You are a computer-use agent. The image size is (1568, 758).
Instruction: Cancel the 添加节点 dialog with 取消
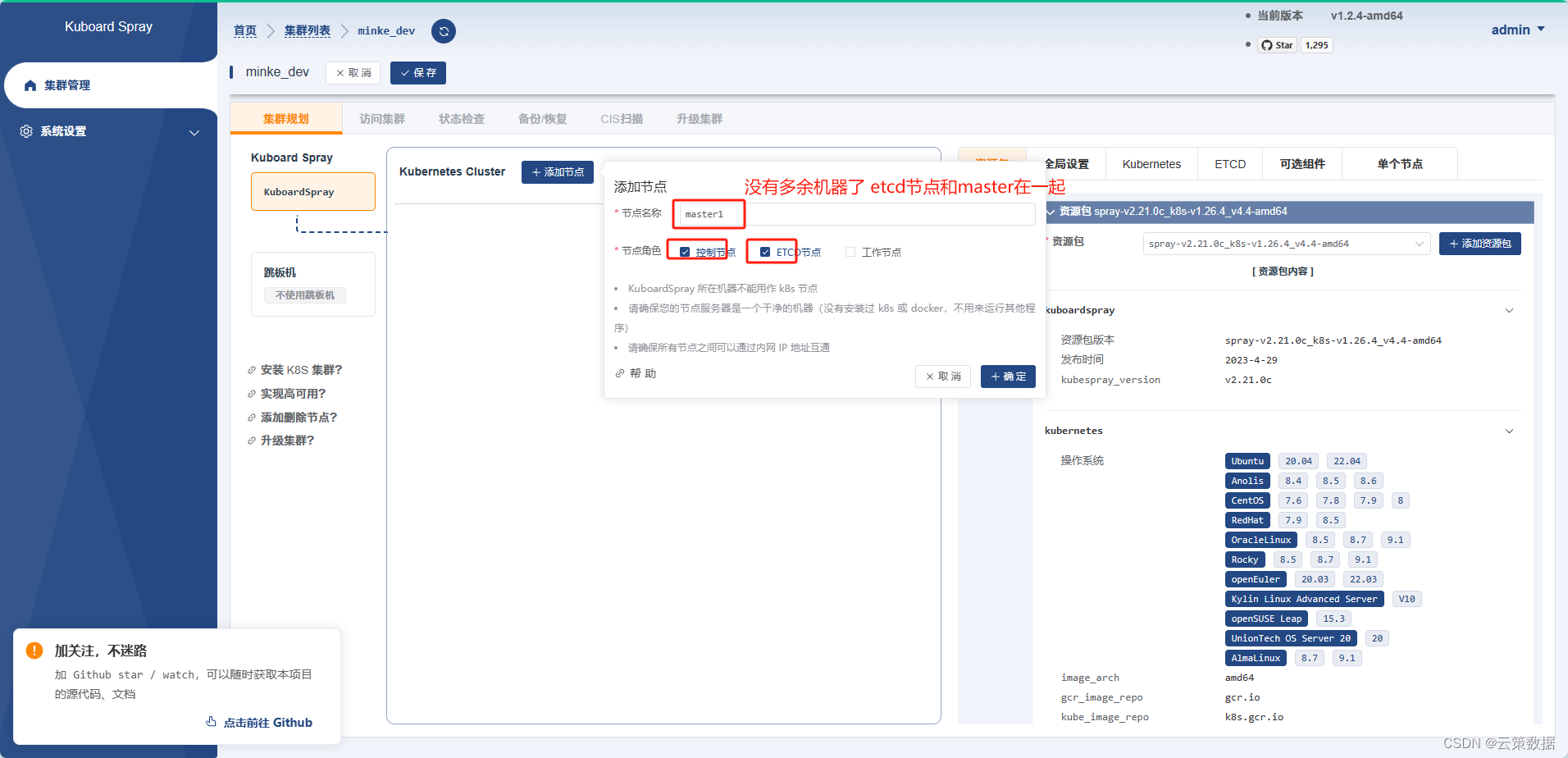coord(943,377)
